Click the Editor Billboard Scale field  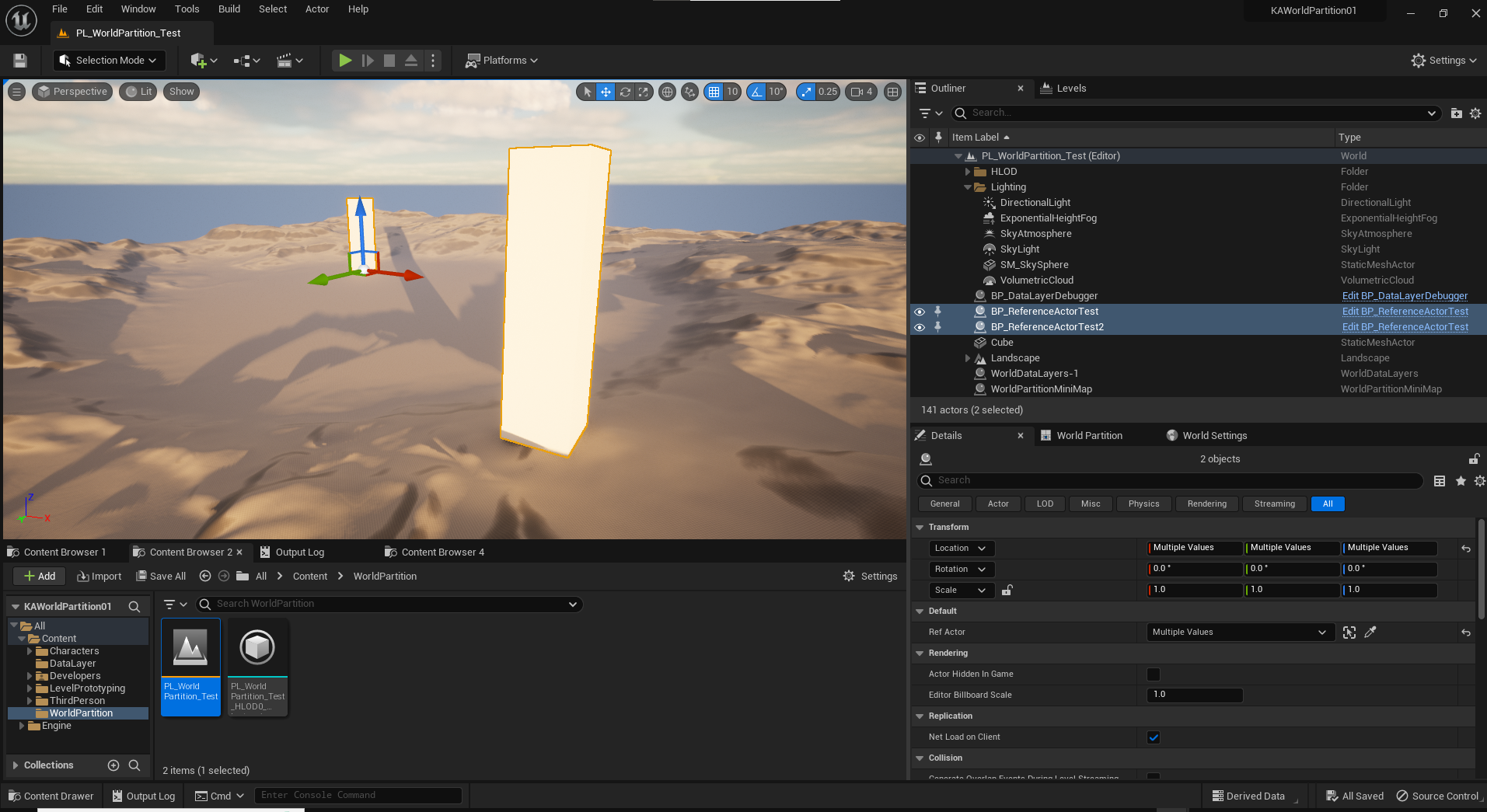click(x=1195, y=695)
